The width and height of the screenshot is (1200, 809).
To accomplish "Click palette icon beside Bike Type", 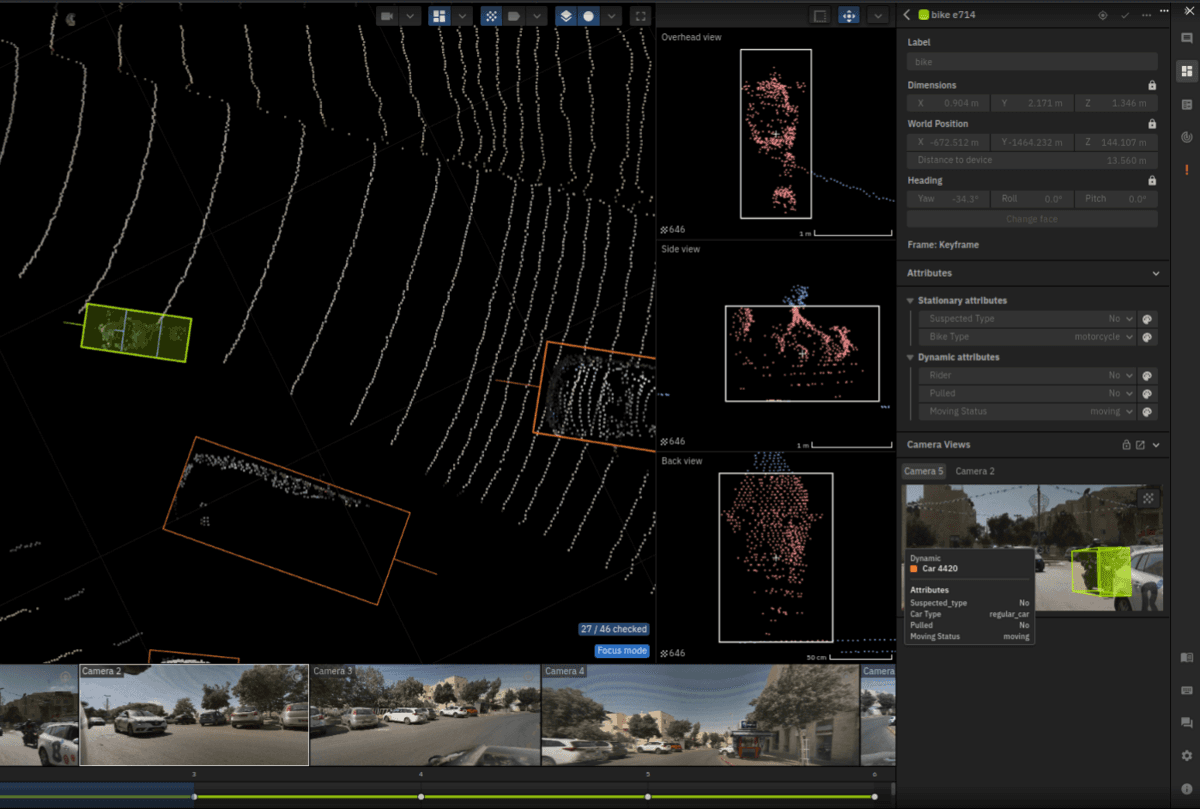I will click(1148, 337).
